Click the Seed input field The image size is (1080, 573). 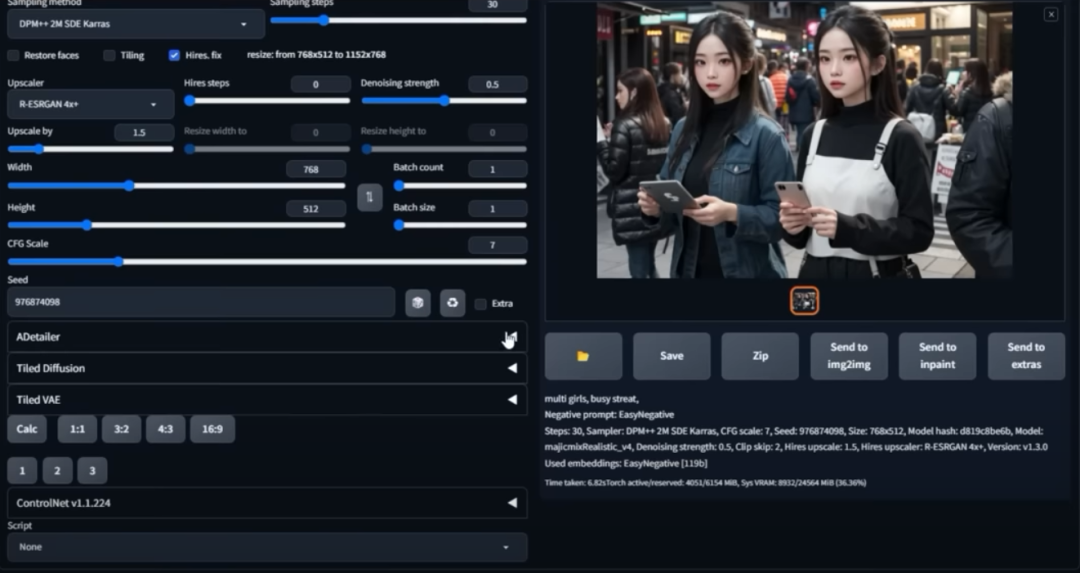click(x=201, y=302)
